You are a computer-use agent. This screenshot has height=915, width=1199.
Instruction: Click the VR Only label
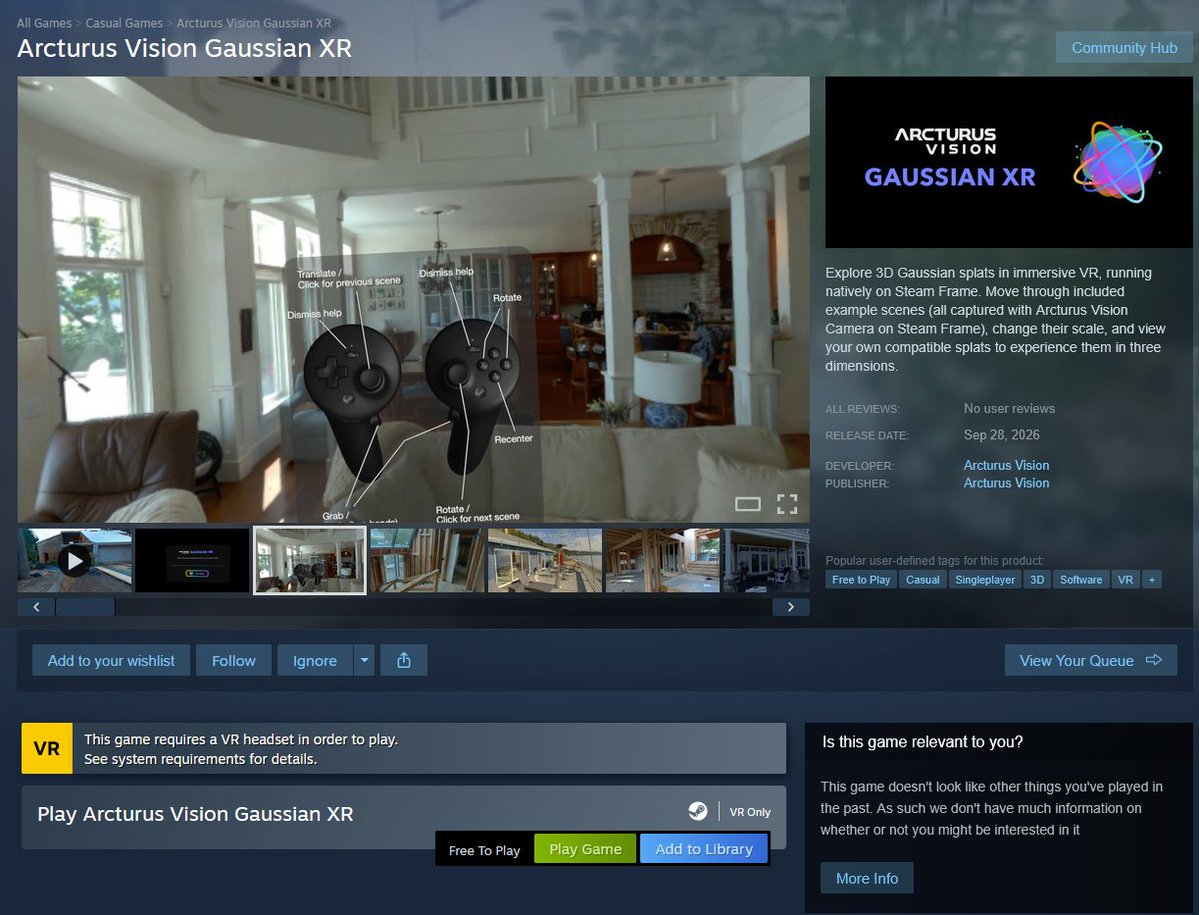(749, 812)
